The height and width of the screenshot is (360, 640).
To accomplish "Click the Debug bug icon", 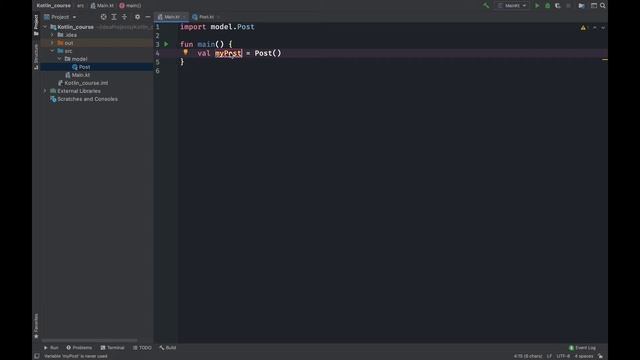I will (x=548, y=6).
